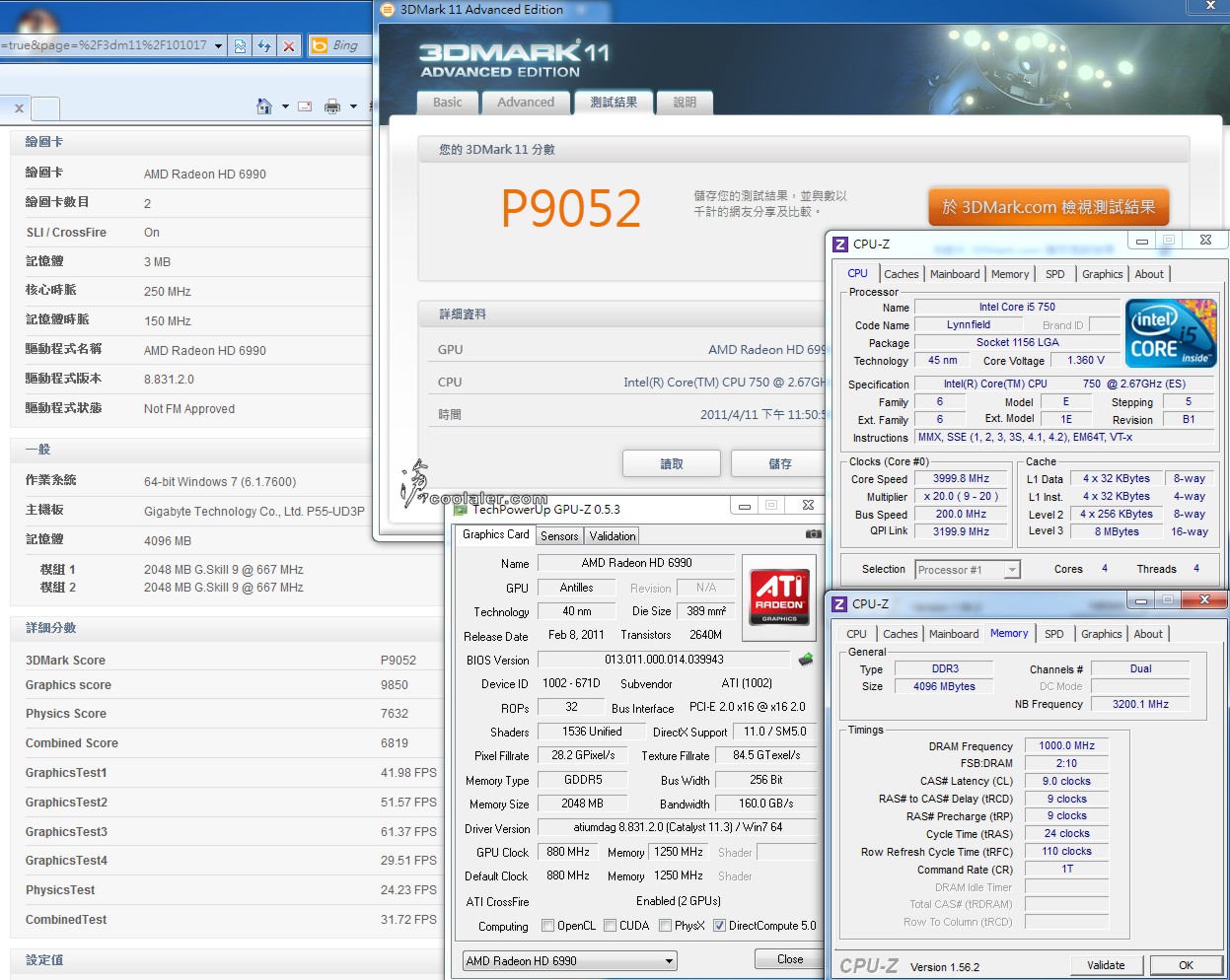
Task: Select Graphics Card tab in GPU-Z
Action: 496,534
